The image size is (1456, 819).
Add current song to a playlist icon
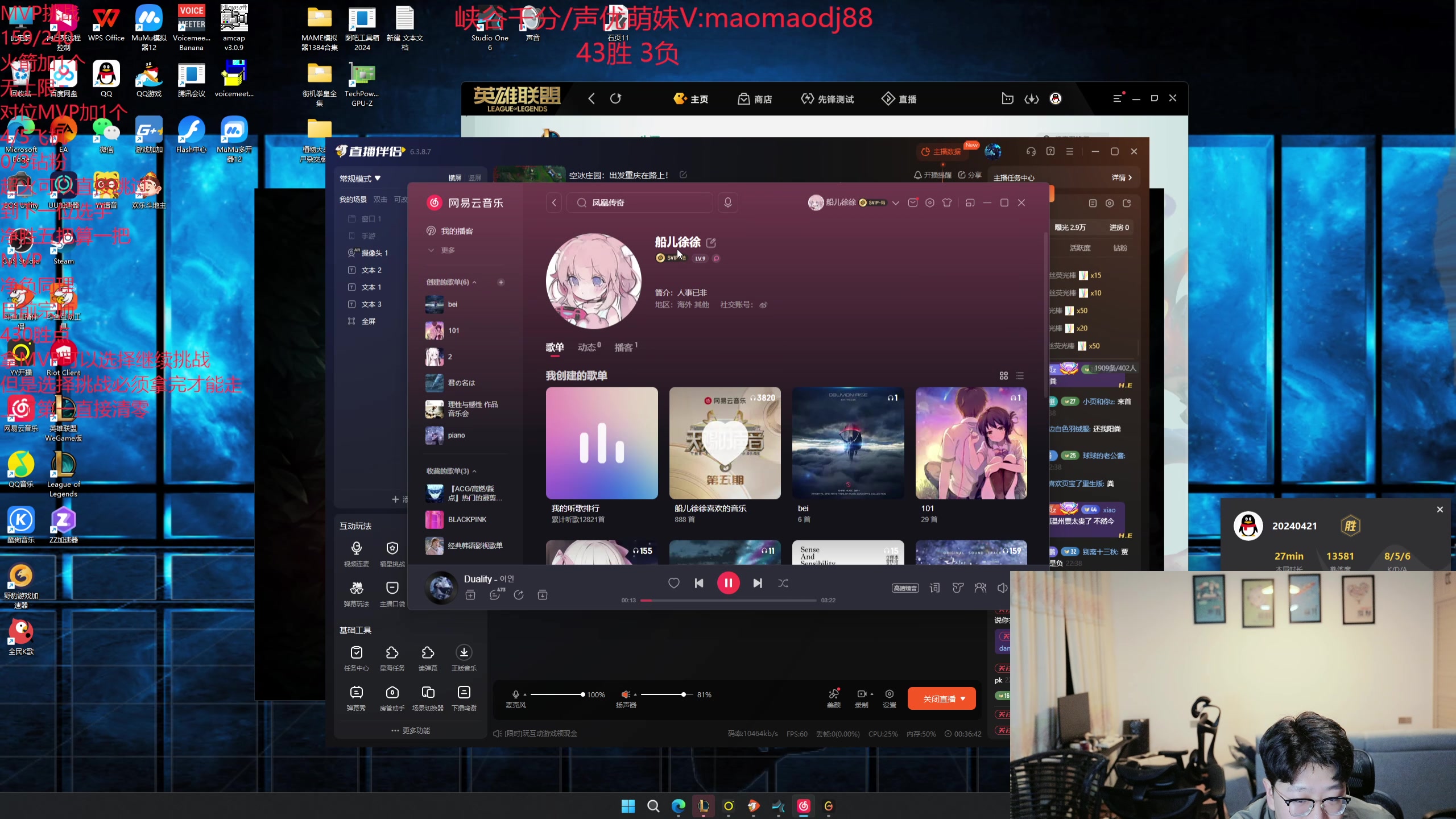[x=470, y=595]
